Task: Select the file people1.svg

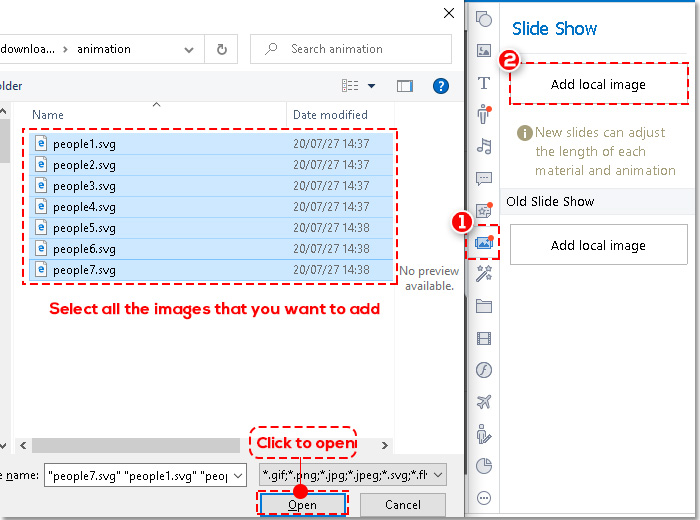Action: pos(211,144)
